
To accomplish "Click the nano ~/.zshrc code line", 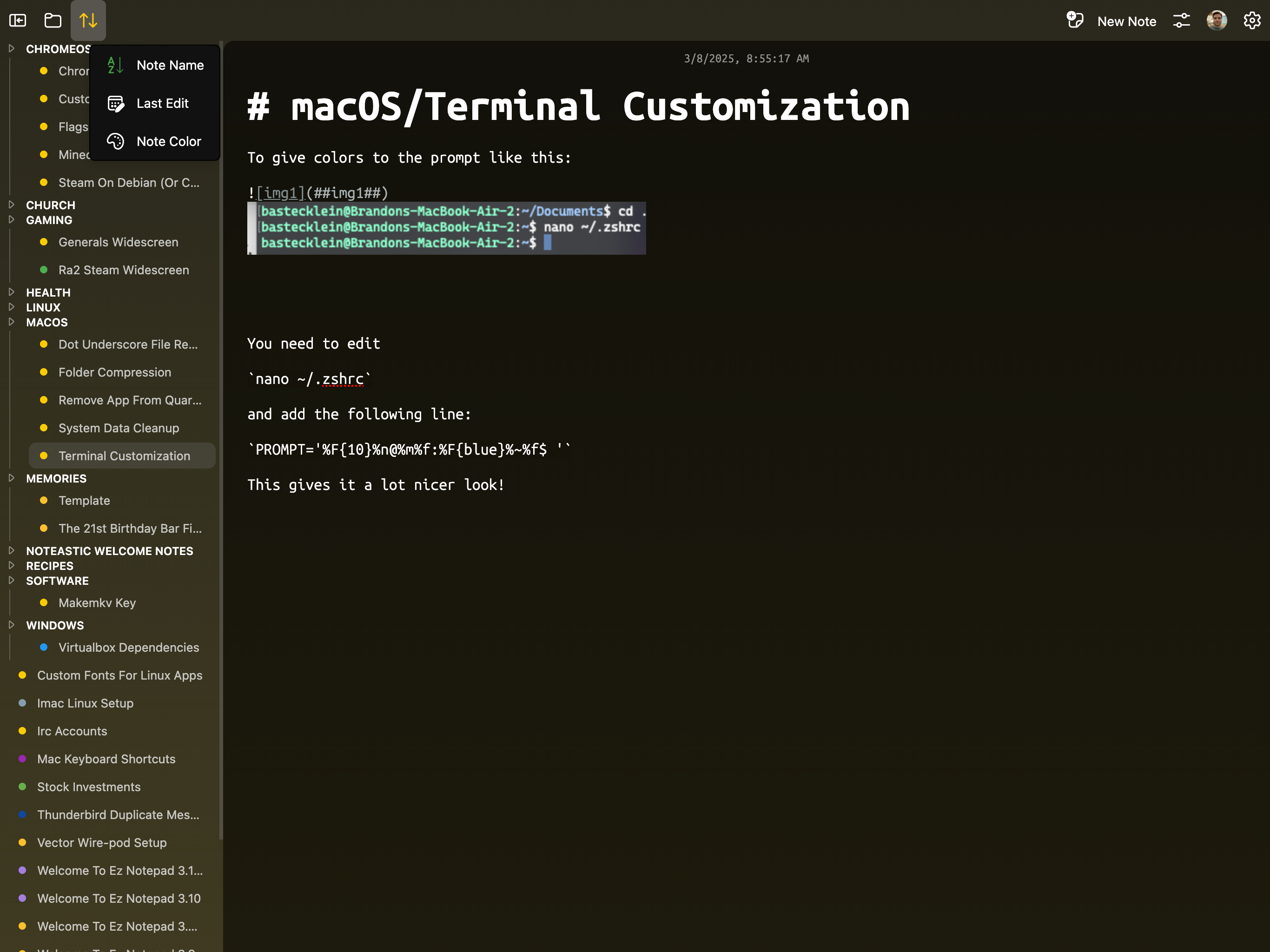I will [310, 379].
